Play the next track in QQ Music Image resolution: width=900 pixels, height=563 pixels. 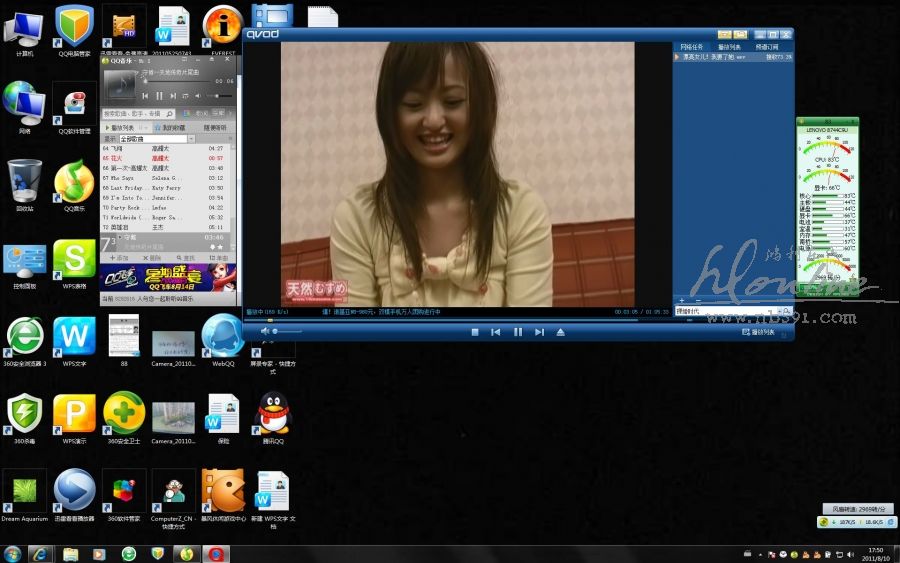click(172, 96)
